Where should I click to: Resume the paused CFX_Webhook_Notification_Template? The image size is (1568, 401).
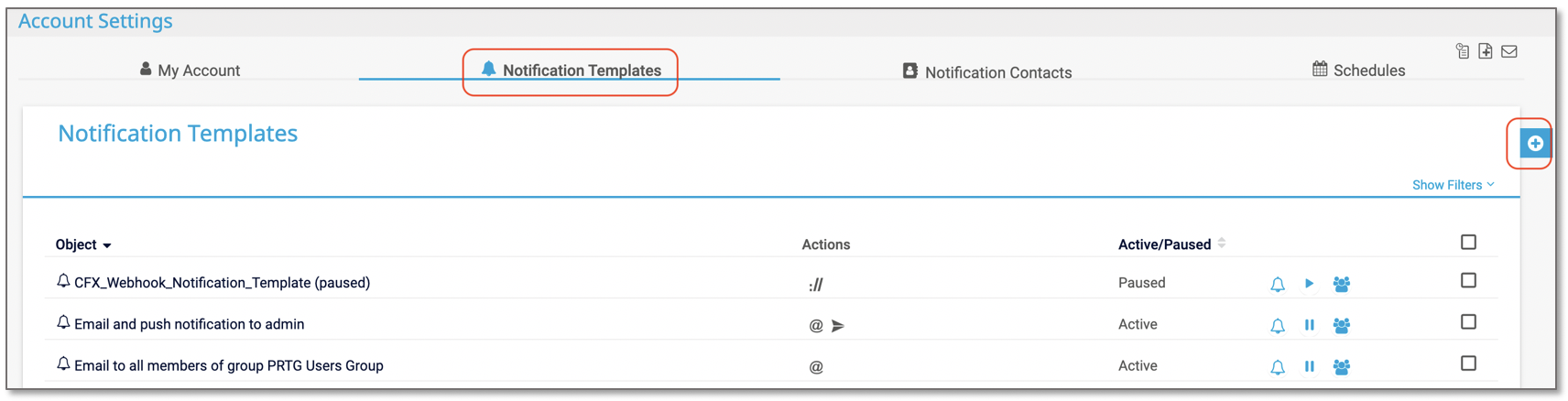pyautogui.click(x=1309, y=284)
